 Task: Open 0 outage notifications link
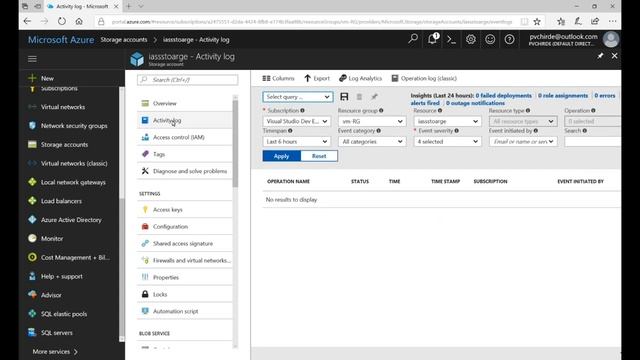point(475,103)
